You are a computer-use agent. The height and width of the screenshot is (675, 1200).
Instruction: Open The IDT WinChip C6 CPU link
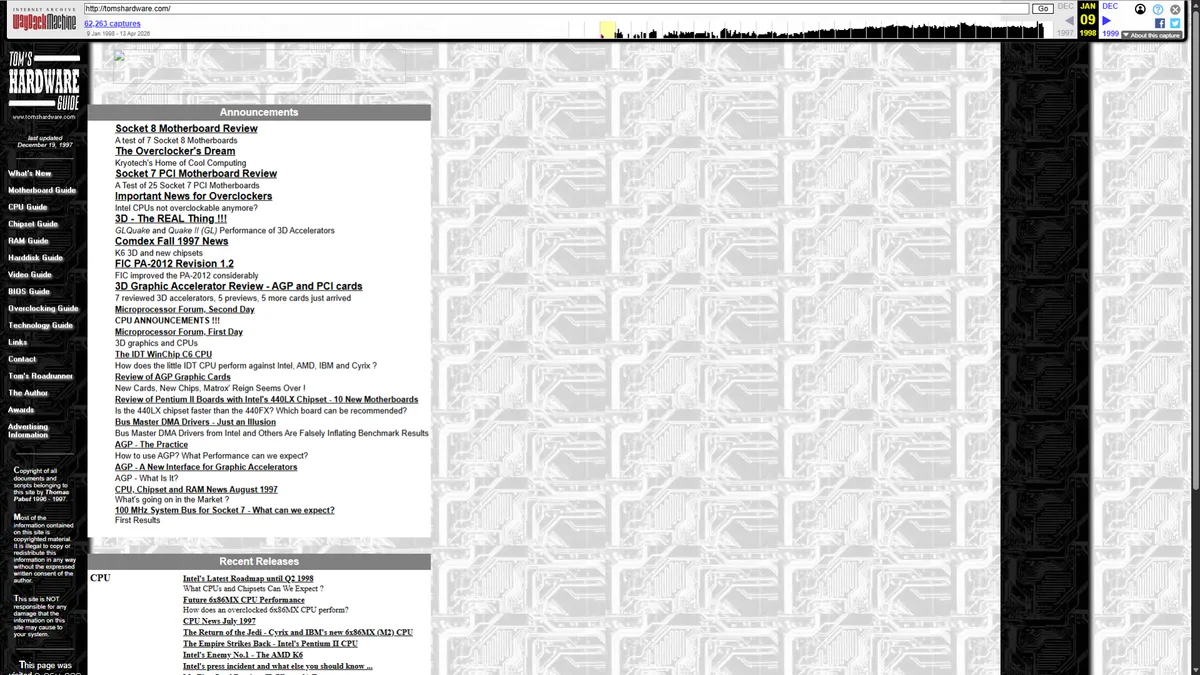[x=163, y=355]
